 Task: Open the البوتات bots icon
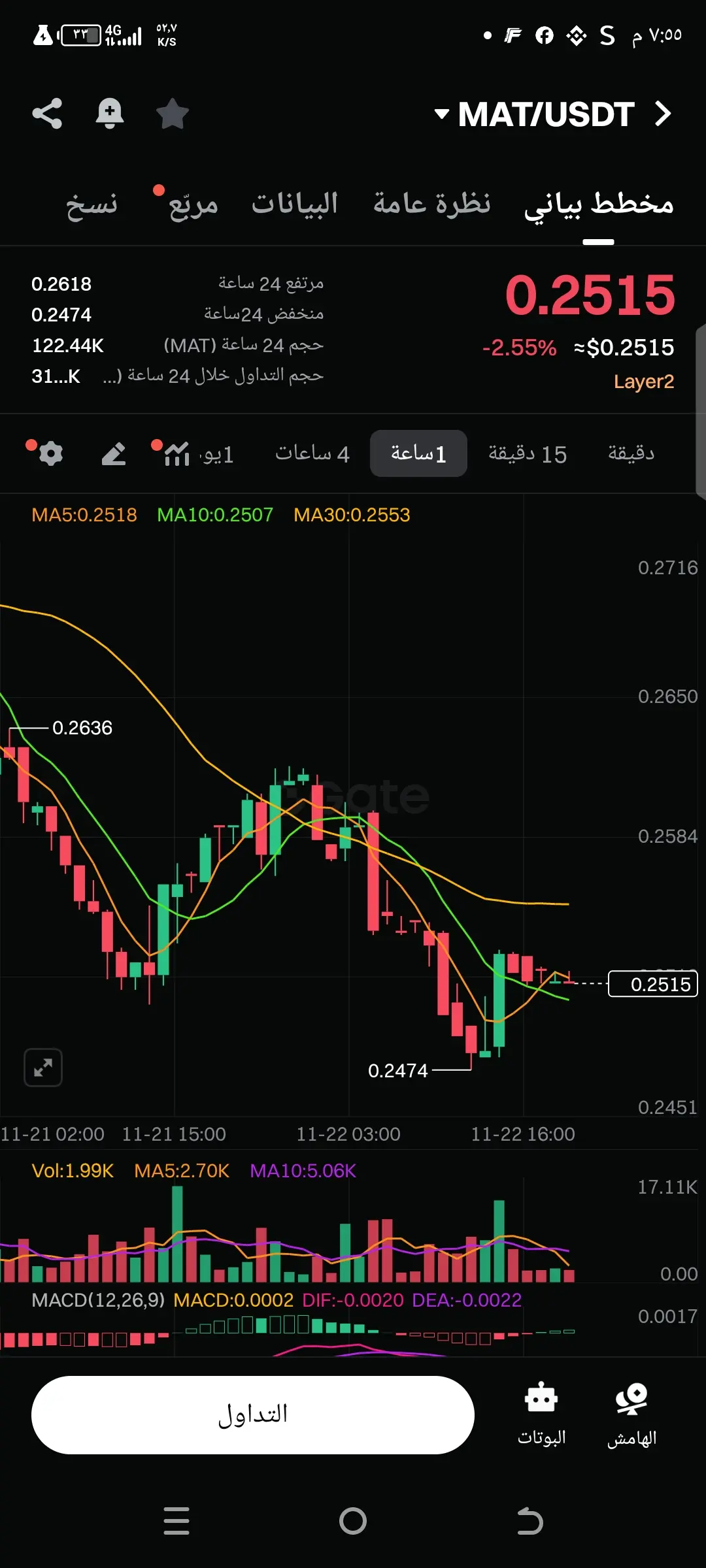click(x=541, y=1415)
